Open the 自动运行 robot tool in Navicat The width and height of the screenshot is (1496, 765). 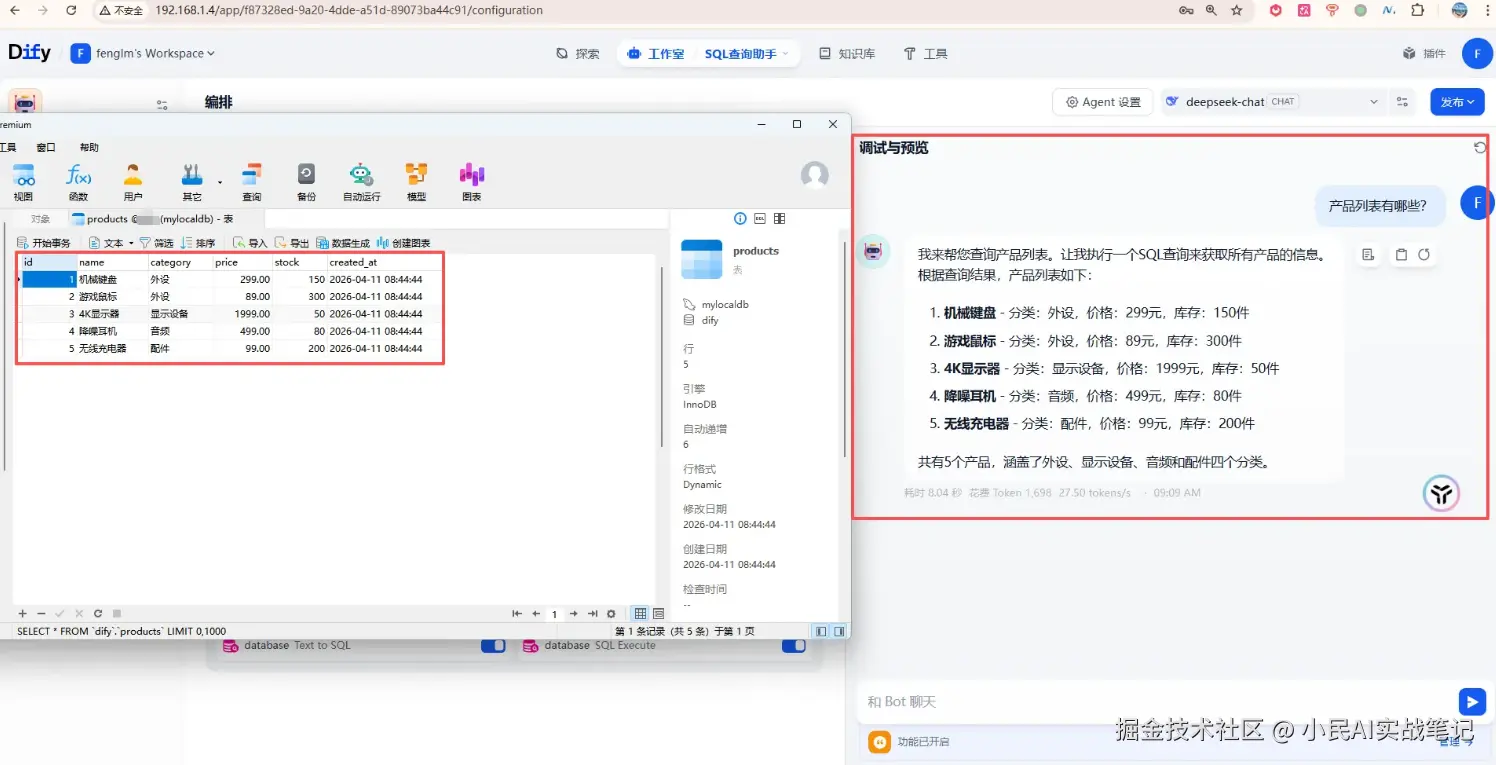tap(361, 183)
